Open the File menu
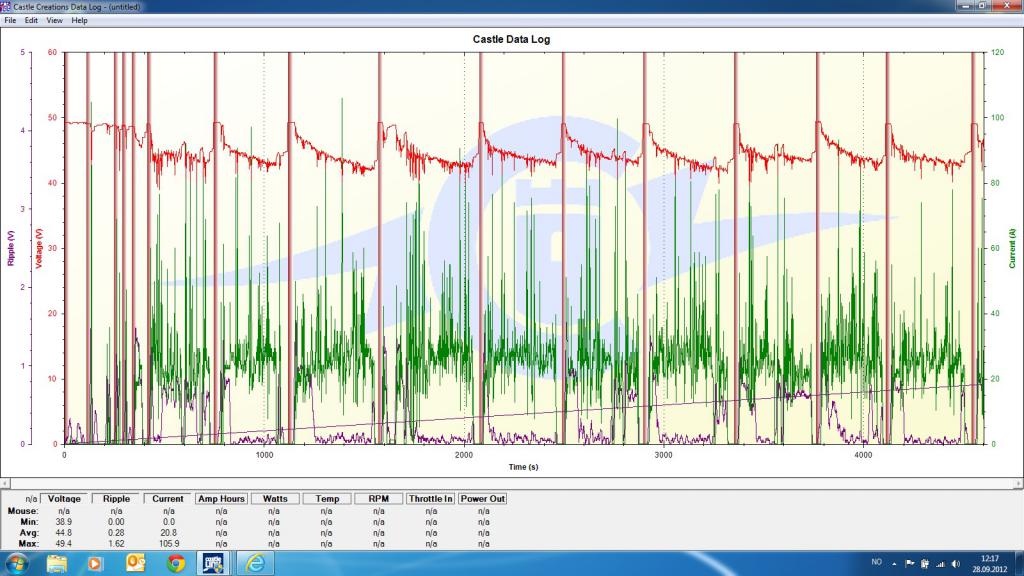Viewport: 1024px width, 576px height. click(10, 20)
